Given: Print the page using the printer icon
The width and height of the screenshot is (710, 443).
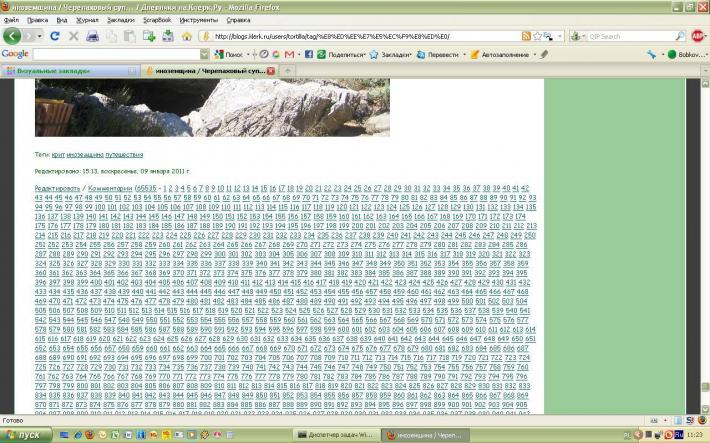Looking at the screenshot, I should tap(92, 36).
